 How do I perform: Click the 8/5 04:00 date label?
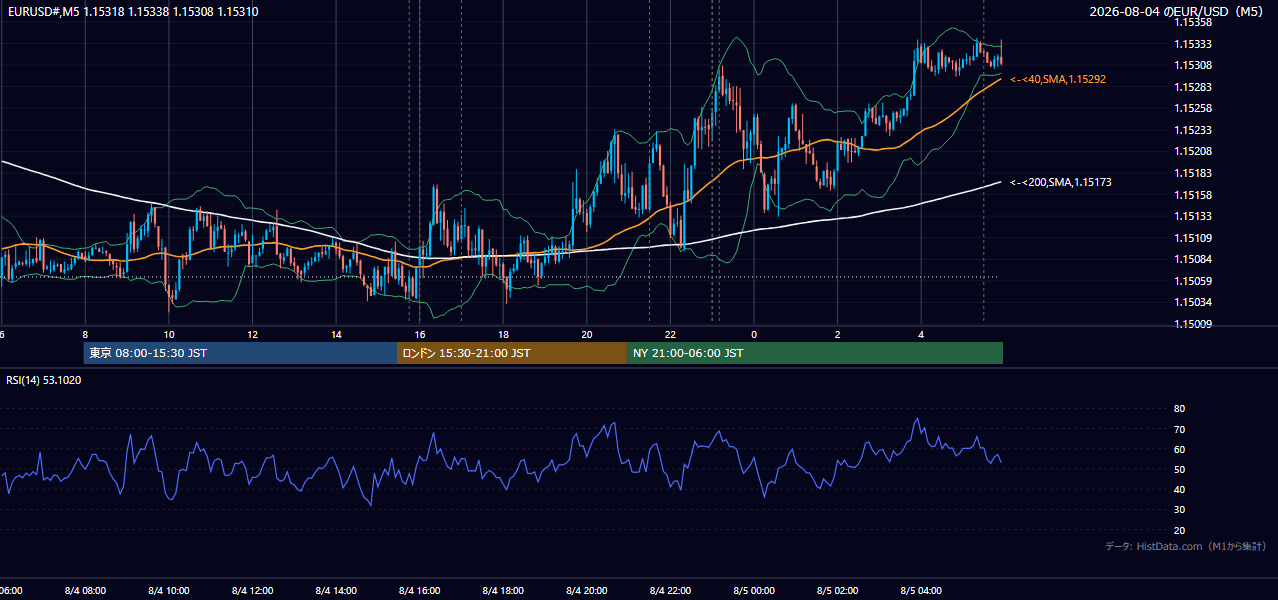(x=921, y=590)
